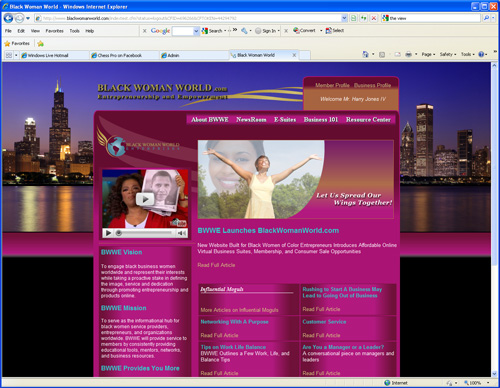Click the Home icon in command bar
This screenshot has height=388, width=500.
(x=366, y=54)
